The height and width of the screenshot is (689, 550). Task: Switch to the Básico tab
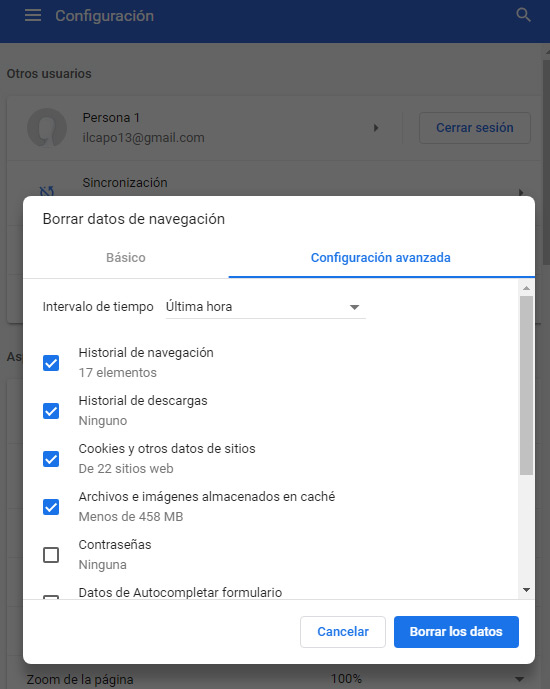coord(126,257)
